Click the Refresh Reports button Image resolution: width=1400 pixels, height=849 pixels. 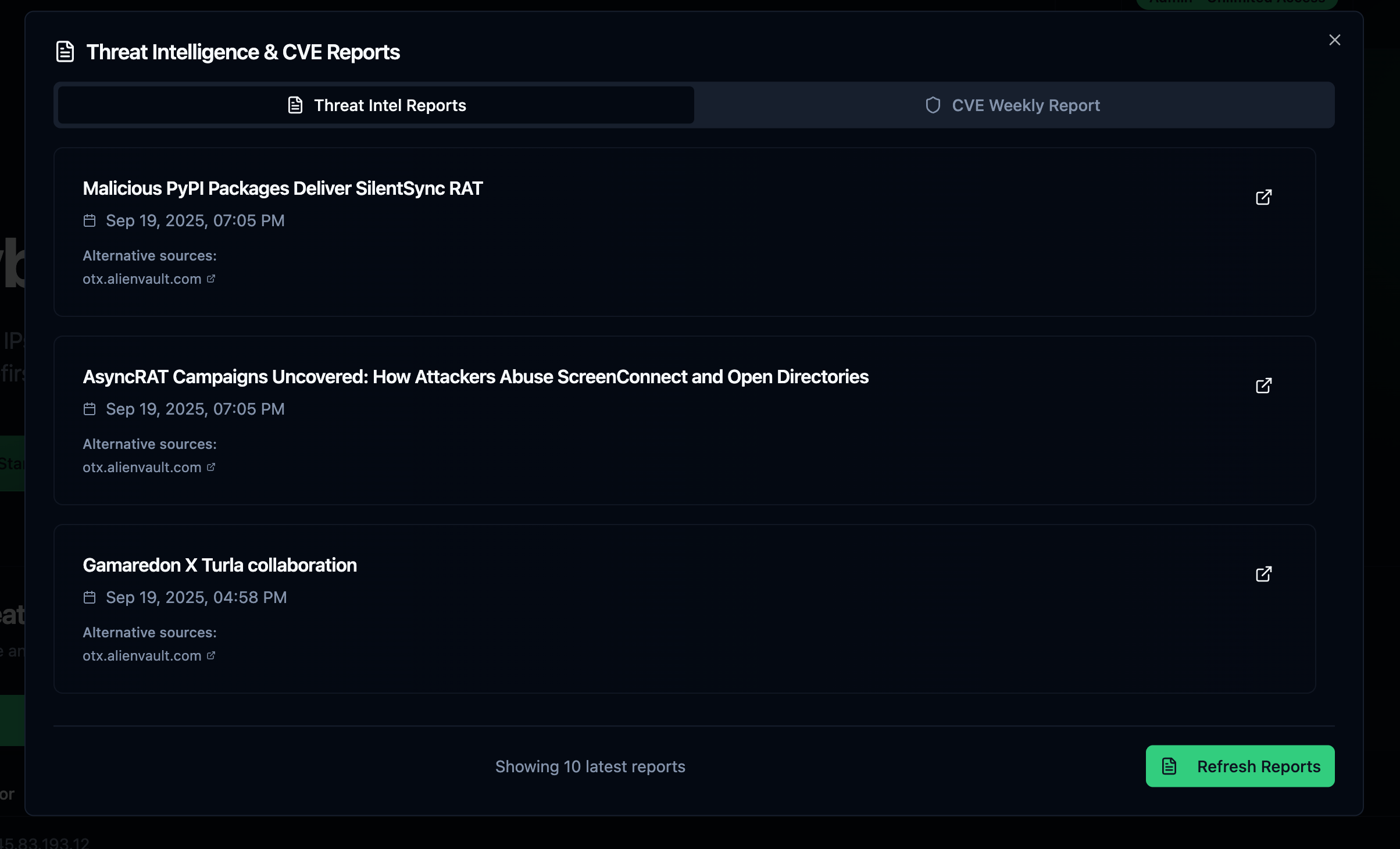coord(1240,766)
